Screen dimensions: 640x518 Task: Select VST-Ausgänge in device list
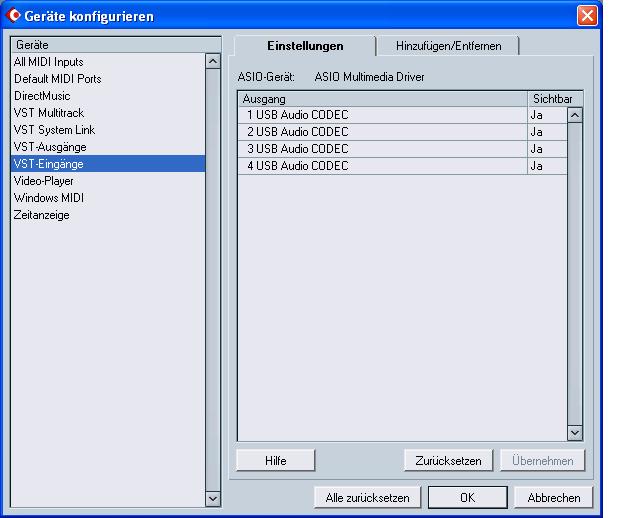108,147
